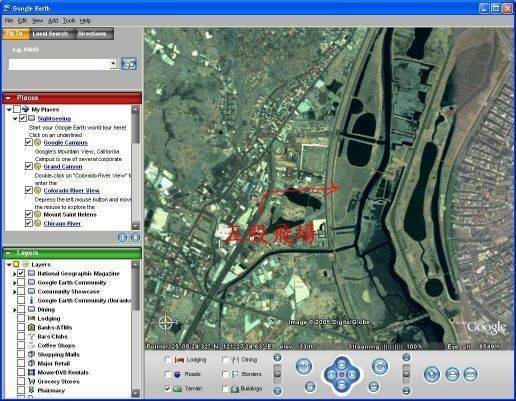Click the Coffee Shops cup icon
Viewport: 516px width, 401px height.
click(31, 345)
